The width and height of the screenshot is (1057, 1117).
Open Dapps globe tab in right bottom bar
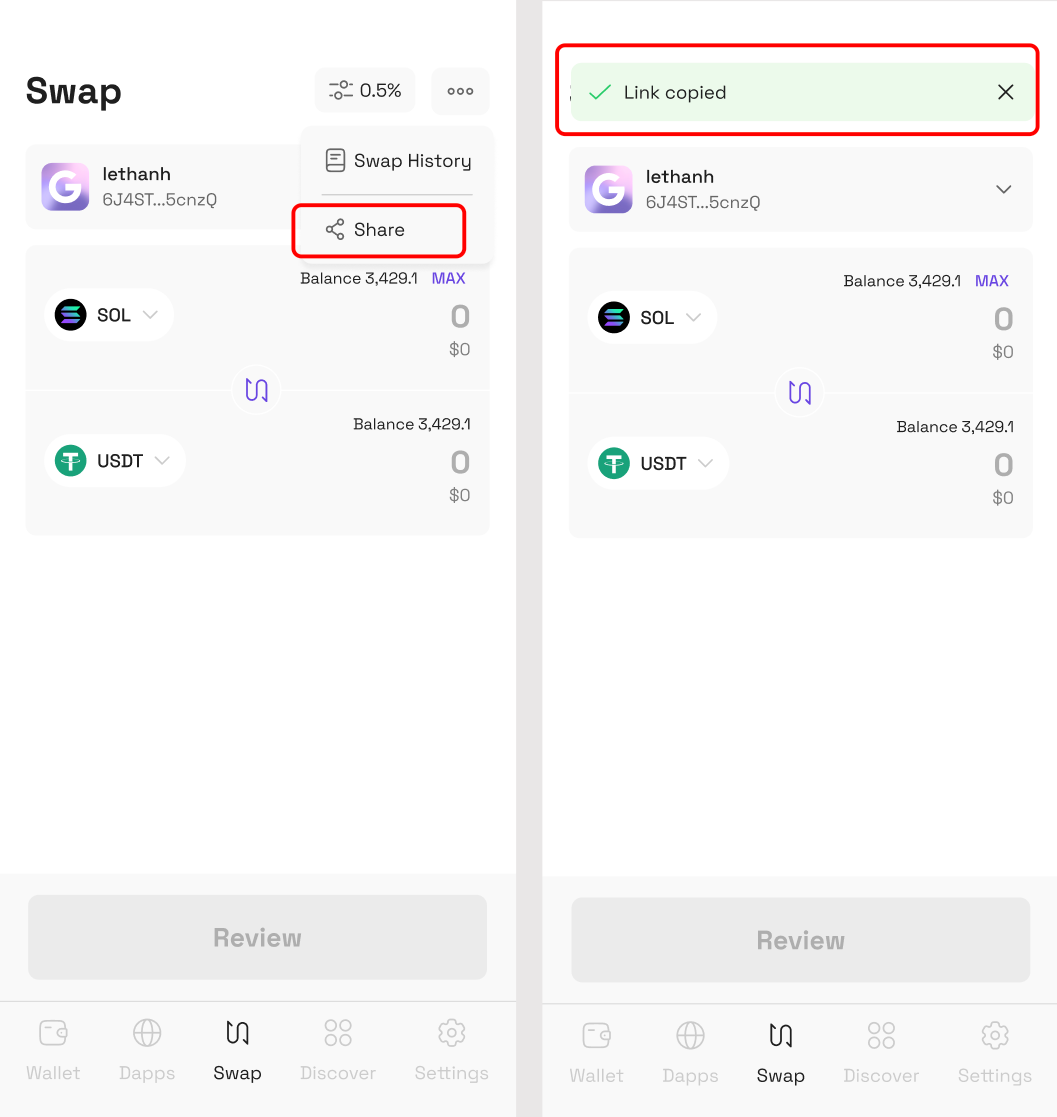pos(690,1053)
